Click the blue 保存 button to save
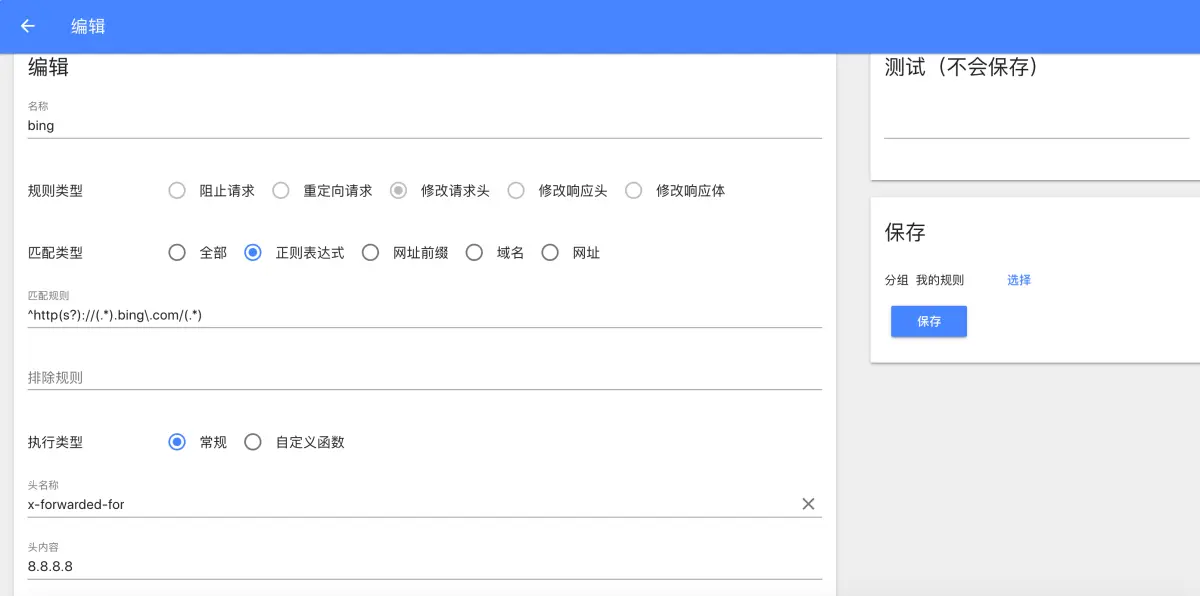This screenshot has width=1200, height=596. pos(928,321)
